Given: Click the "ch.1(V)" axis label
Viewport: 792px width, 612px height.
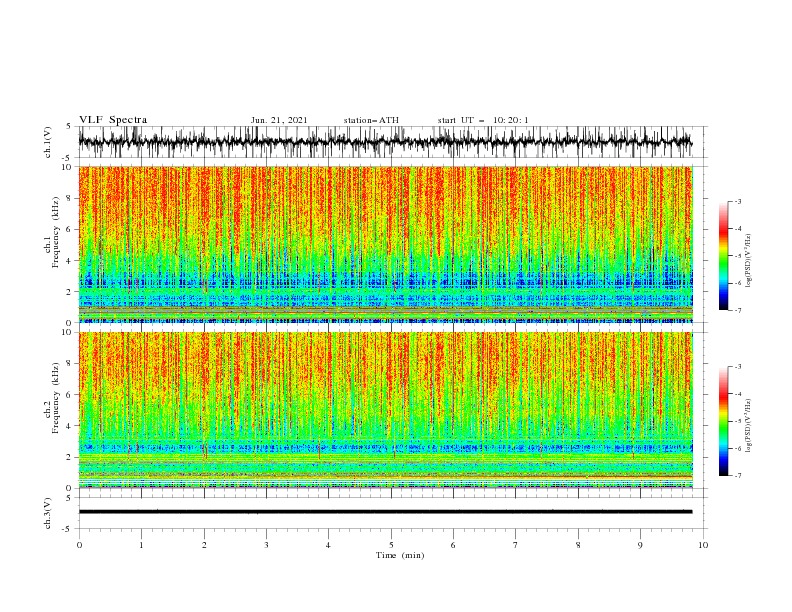Looking at the screenshot, I should [x=48, y=142].
